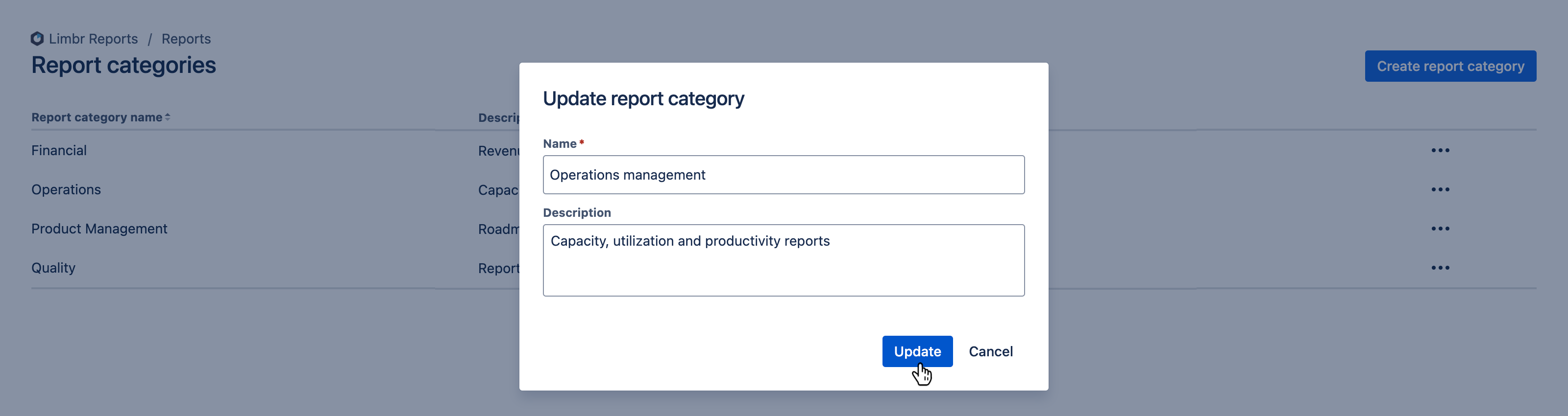The height and width of the screenshot is (416, 1568).
Task: Click the Description text area
Action: tap(784, 260)
